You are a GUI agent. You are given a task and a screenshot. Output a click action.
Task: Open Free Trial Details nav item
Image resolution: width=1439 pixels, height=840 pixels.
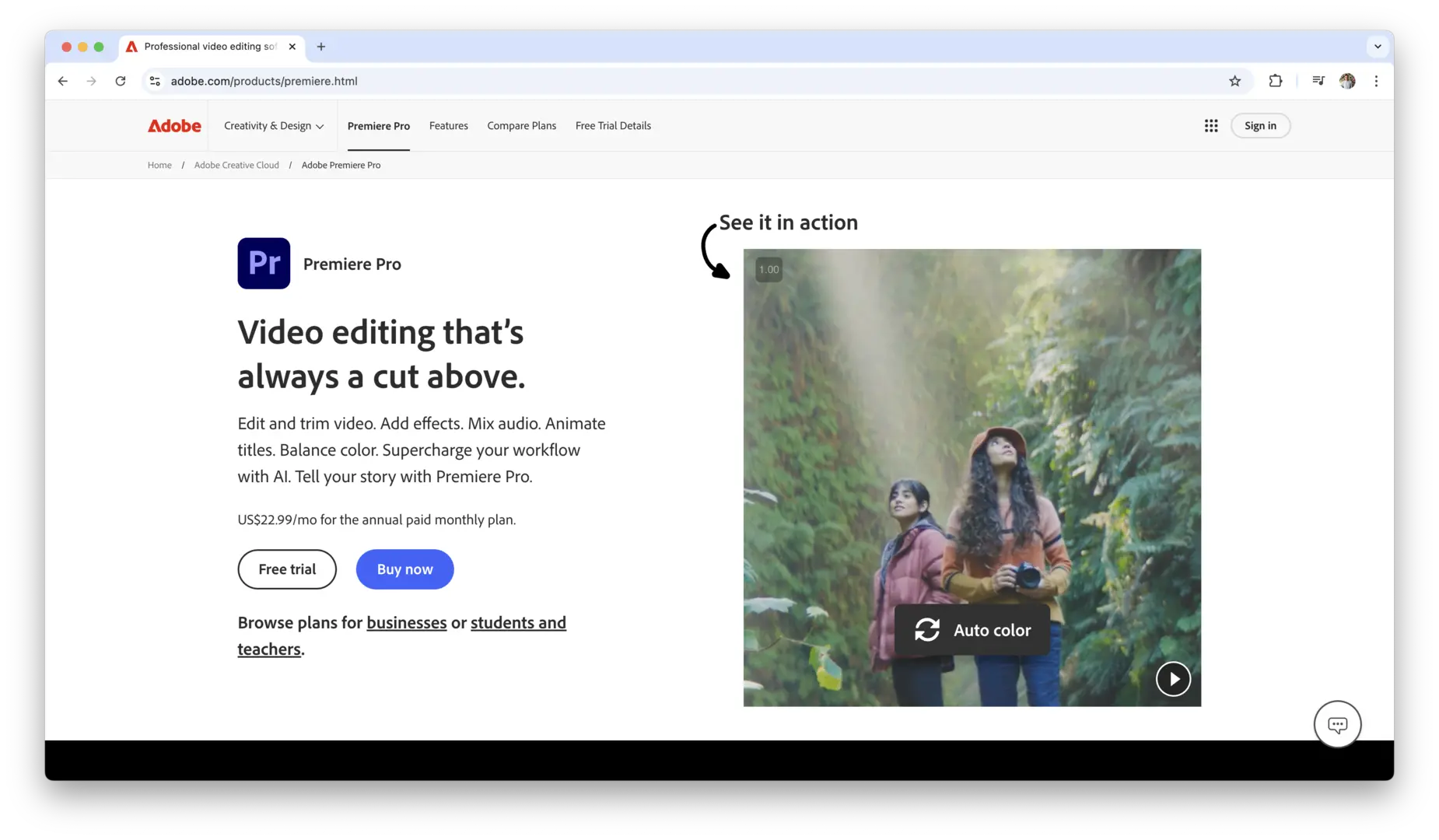pyautogui.click(x=614, y=126)
